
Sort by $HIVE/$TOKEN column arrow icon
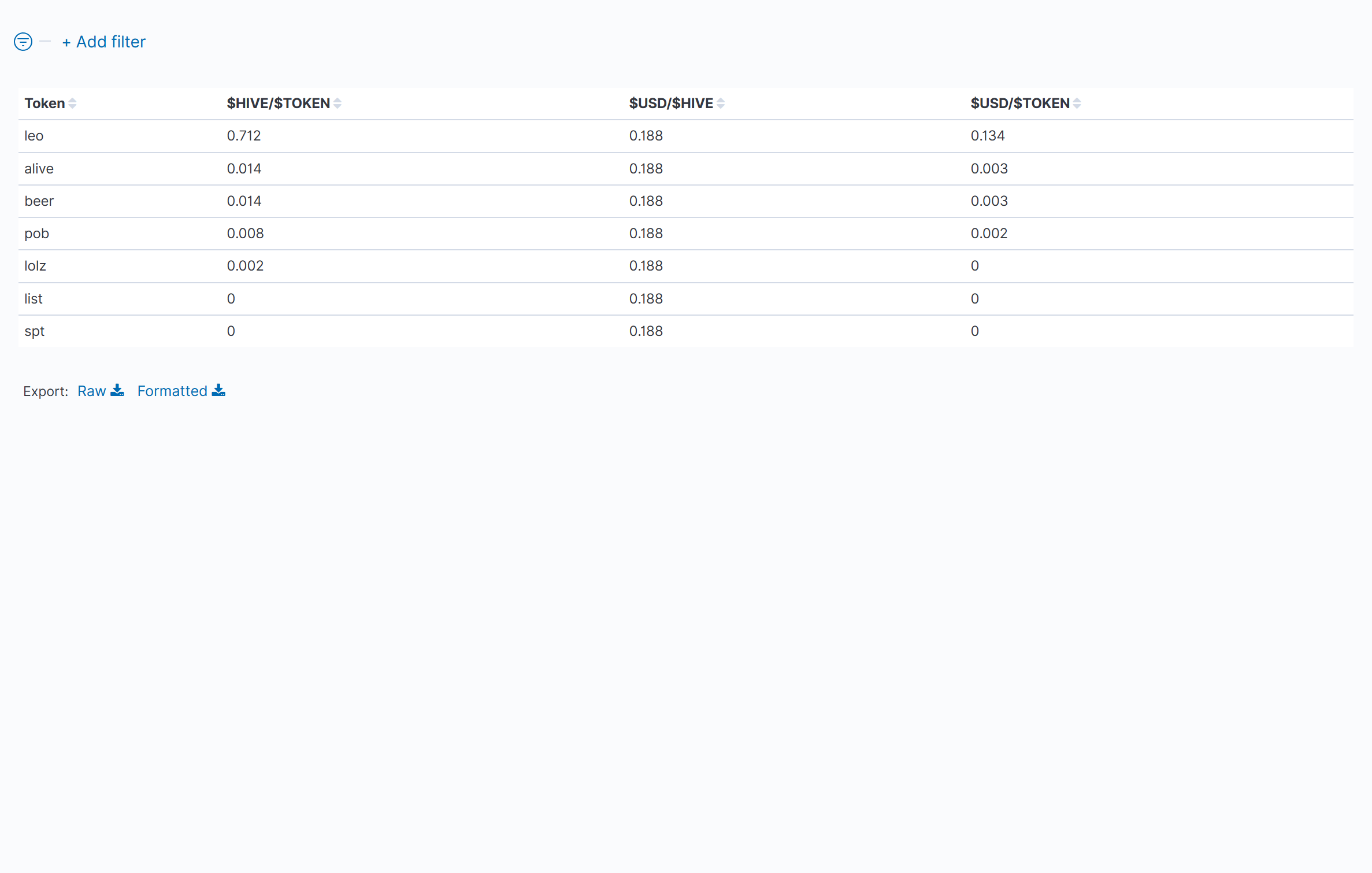(338, 103)
